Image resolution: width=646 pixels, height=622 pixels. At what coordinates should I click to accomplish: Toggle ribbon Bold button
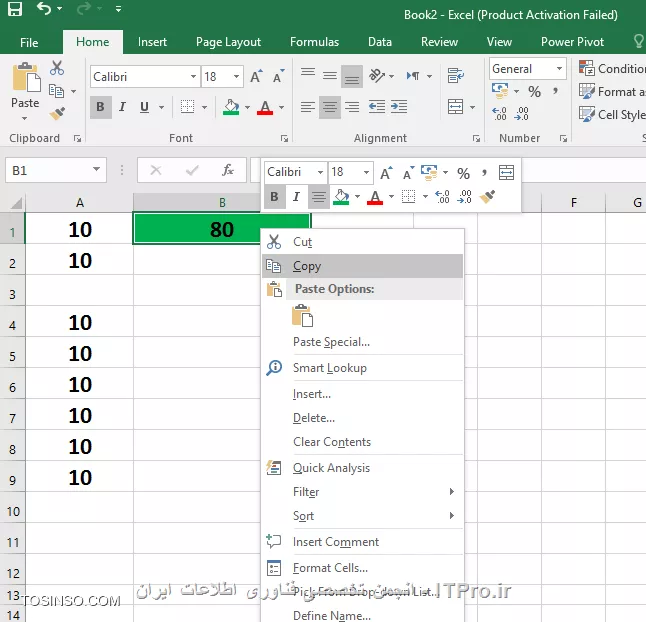(100, 107)
